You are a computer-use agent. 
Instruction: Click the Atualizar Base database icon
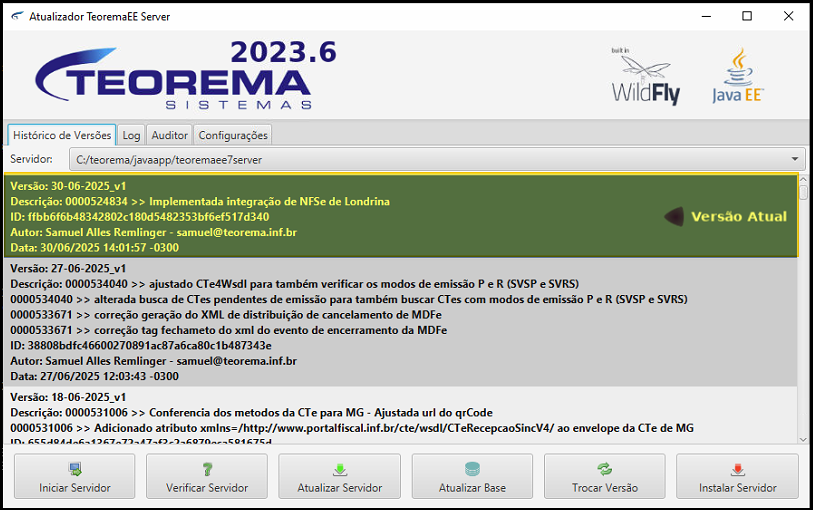[x=472, y=470]
